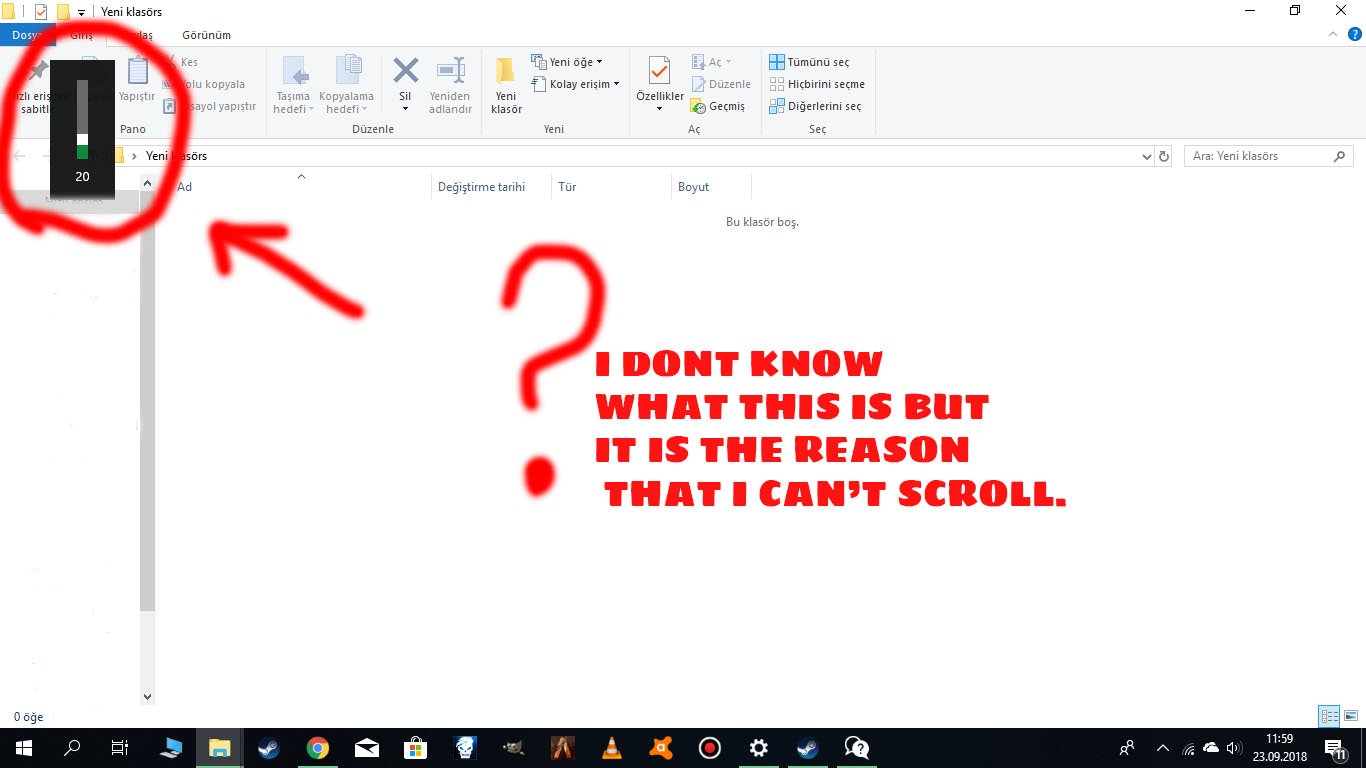The image size is (1366, 768).
Task: Sort by Değiştirme tarihi column header
Action: pyautogui.click(x=491, y=187)
